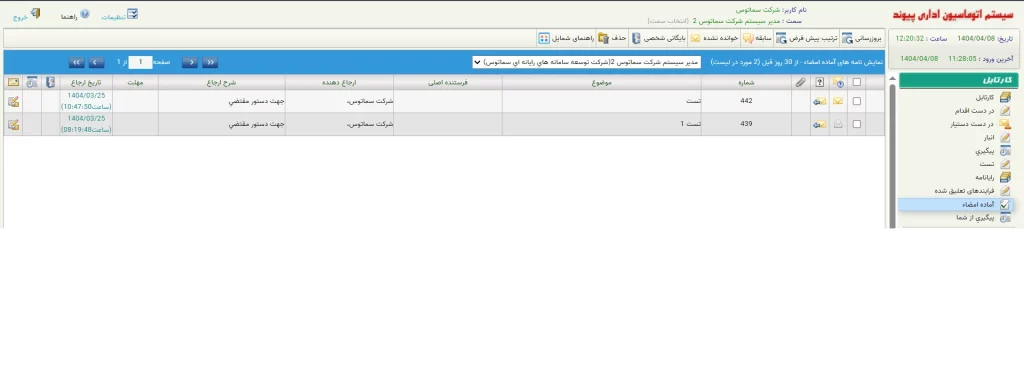Select checkbox for letter 439
Viewport: 1024px width, 372px height.
pos(857,124)
